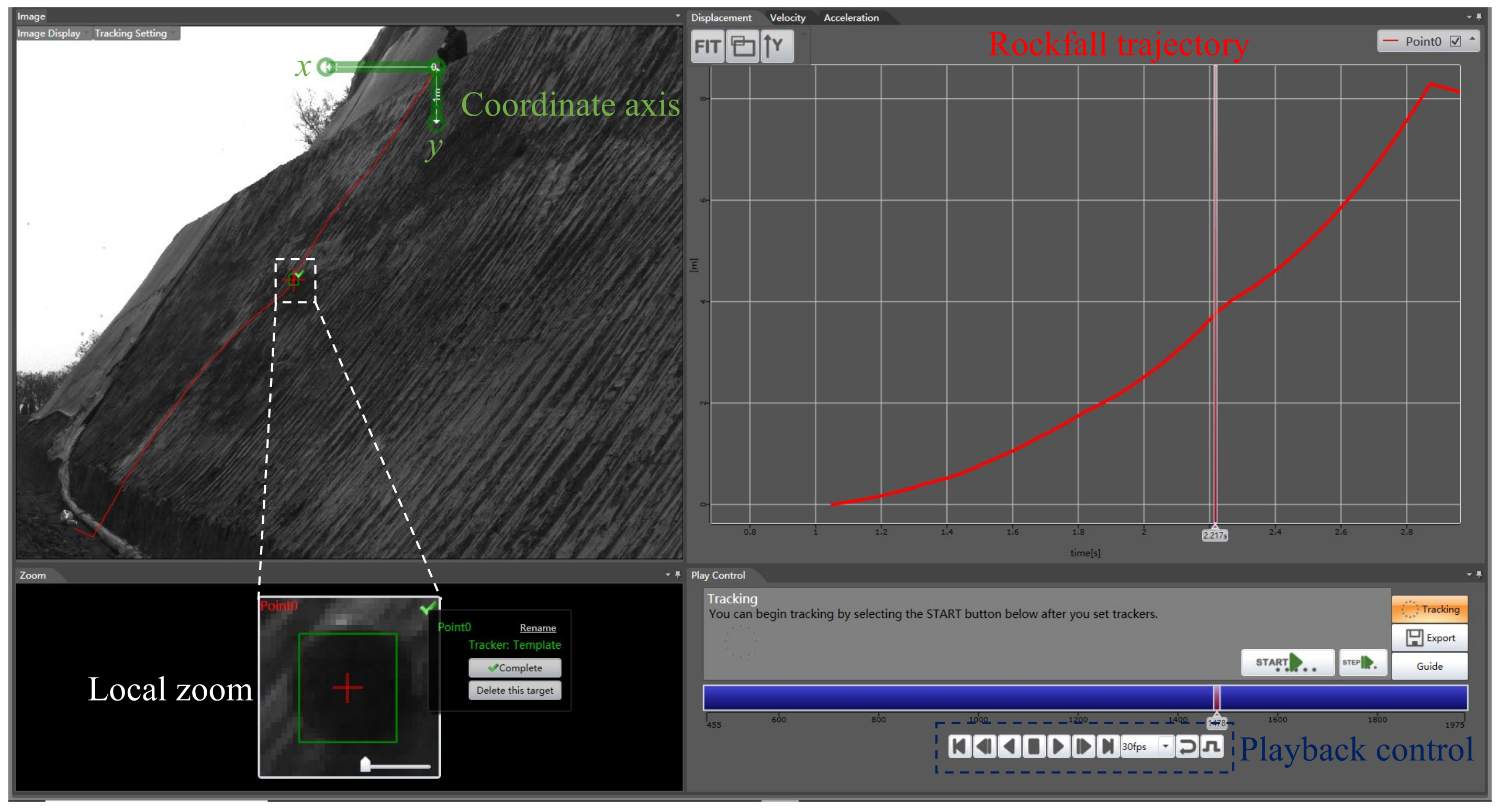
Task: Click the reverse play button
Action: [x=1009, y=746]
